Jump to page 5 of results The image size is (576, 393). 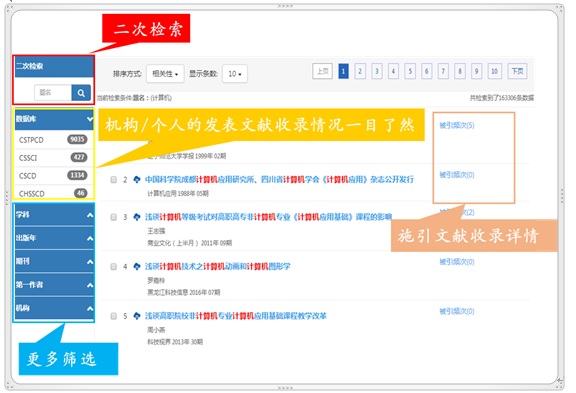[410, 71]
